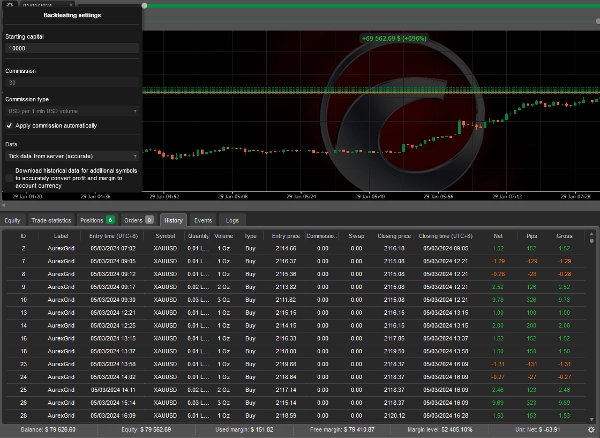Click the Commission value field

72,83
